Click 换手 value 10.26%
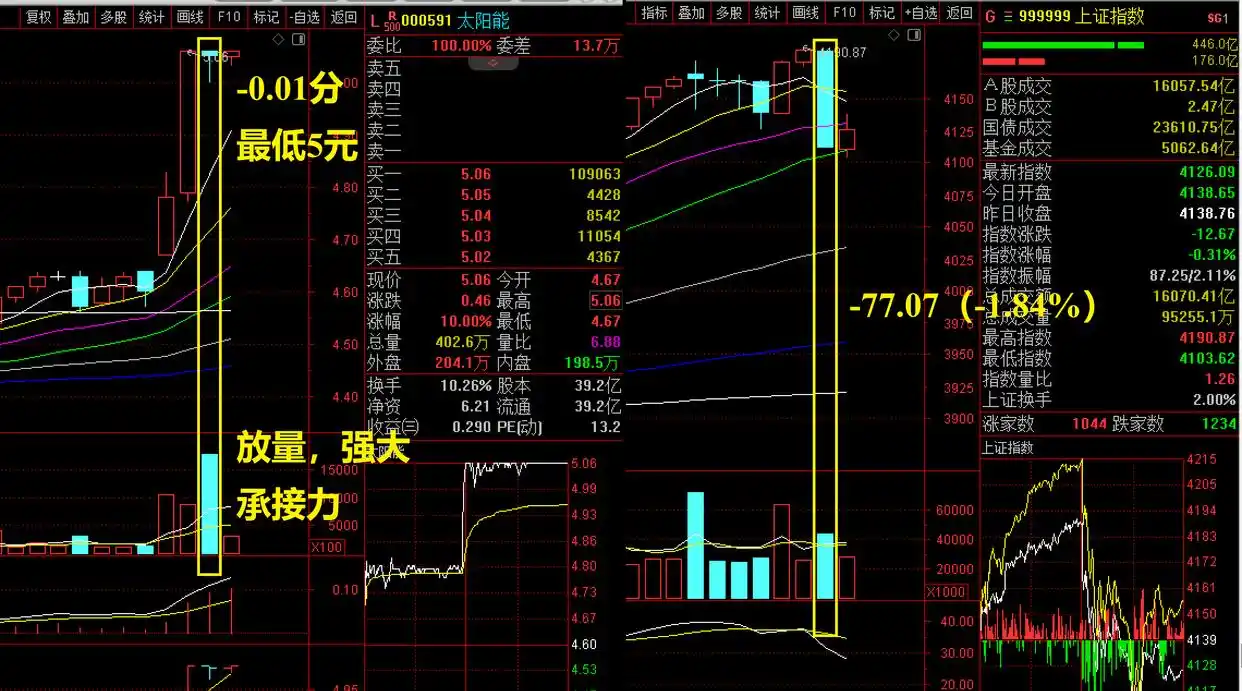The image size is (1242, 691). coord(466,385)
